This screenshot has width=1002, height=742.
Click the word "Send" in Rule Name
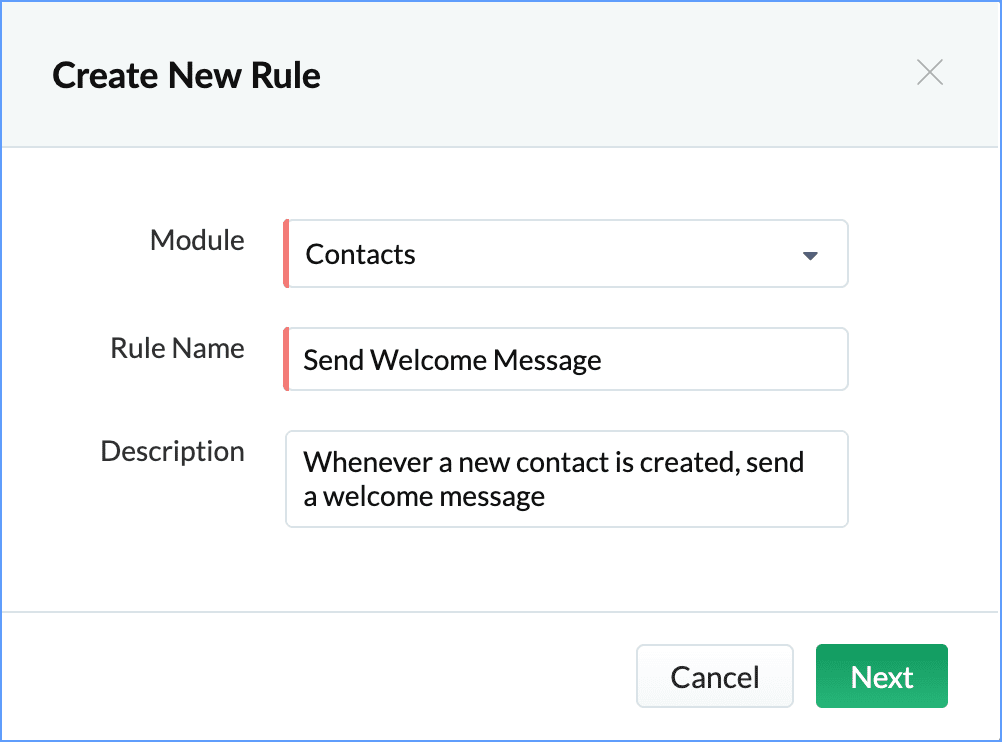click(333, 360)
